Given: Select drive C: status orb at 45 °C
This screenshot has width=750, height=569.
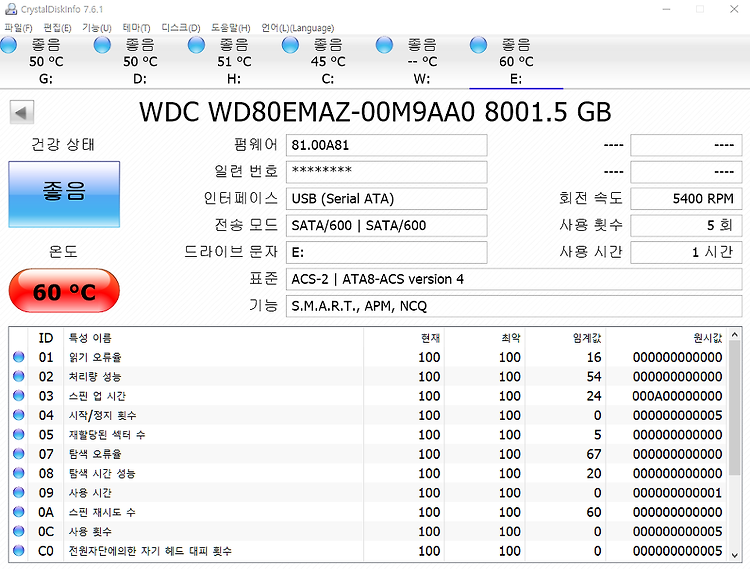Looking at the screenshot, I should pos(290,45).
